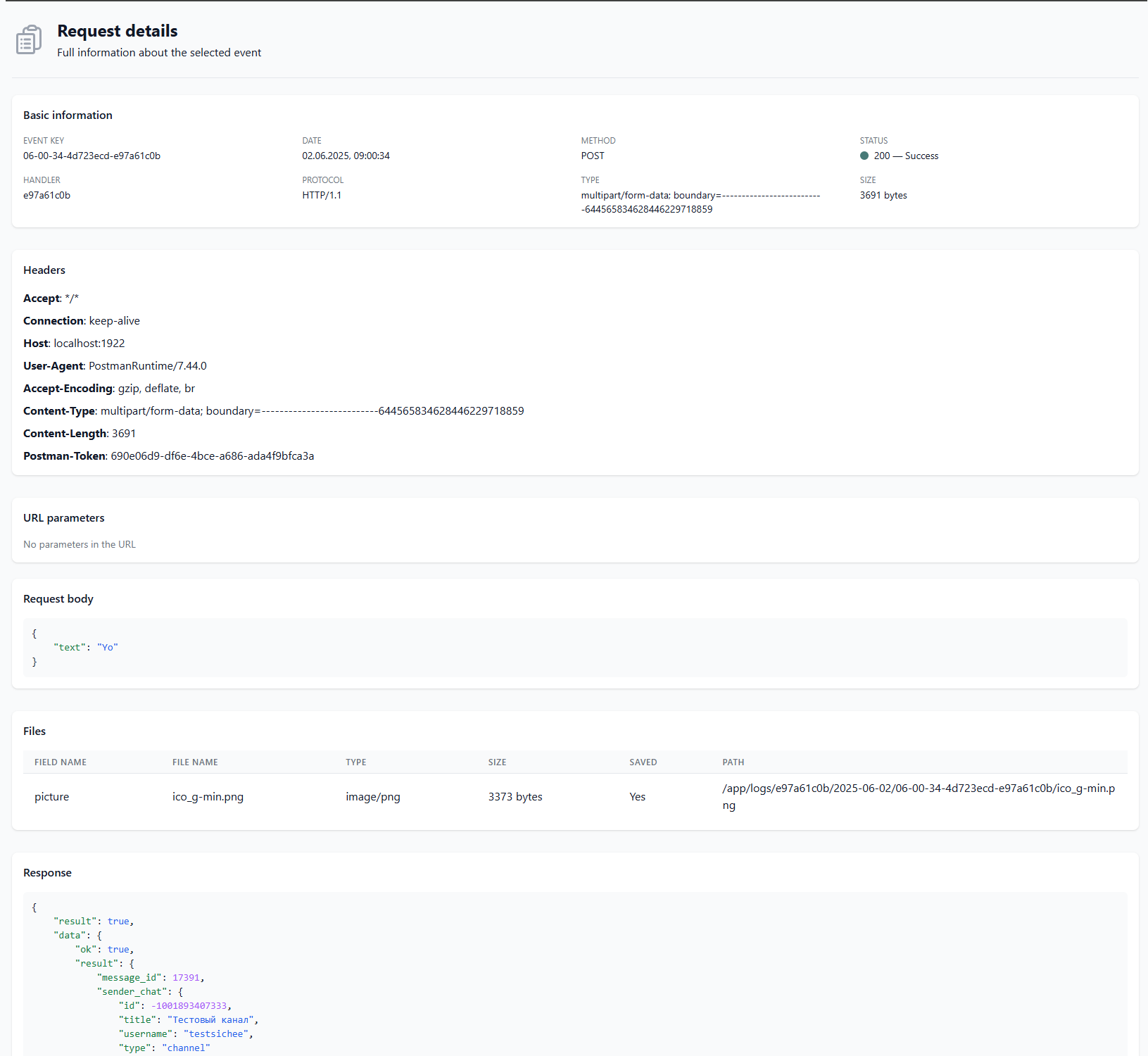Screen dimensions: 1148x1056
Task: Click the green status dot next to 200
Action: click(864, 156)
